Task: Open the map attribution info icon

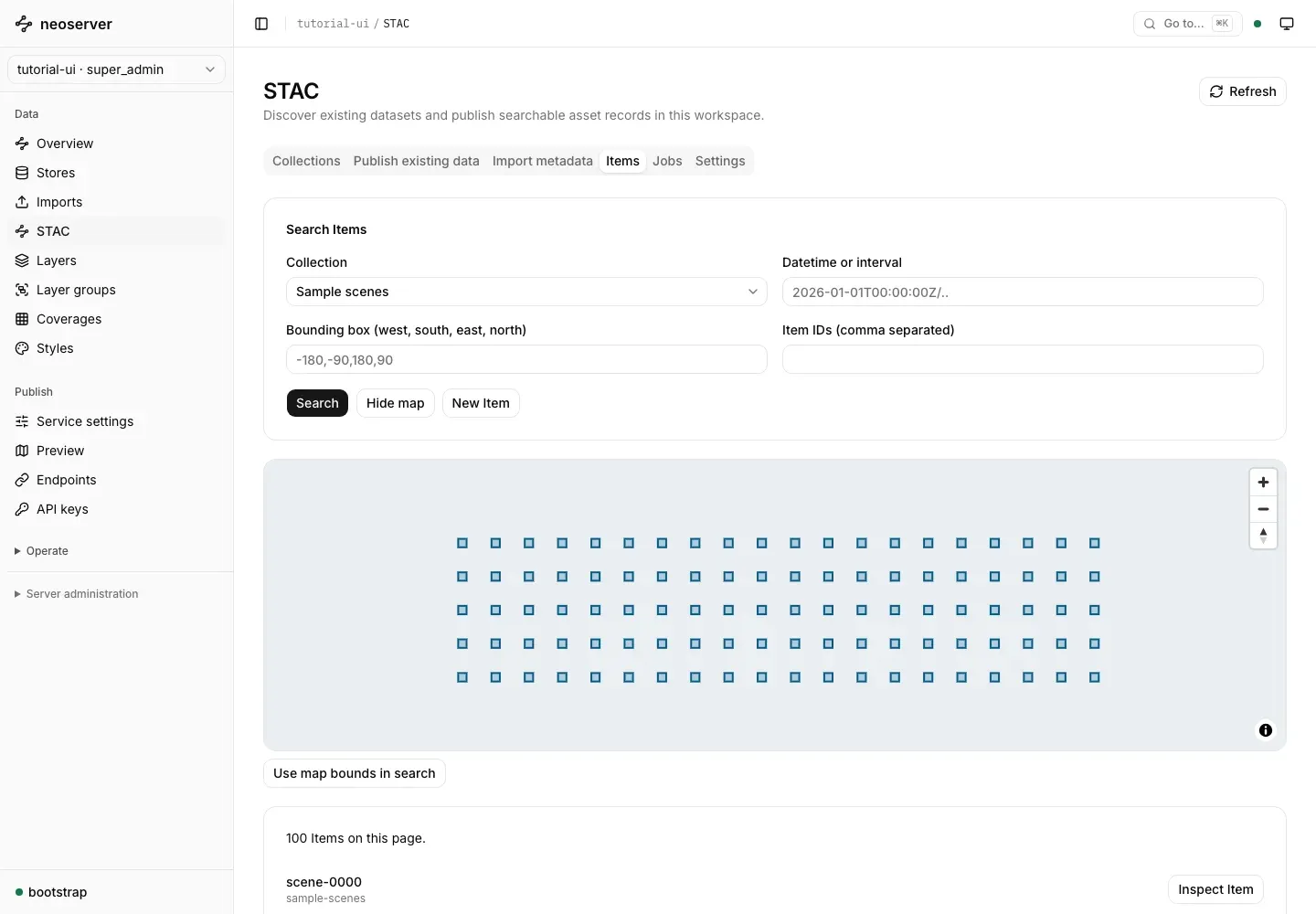Action: pyautogui.click(x=1266, y=730)
